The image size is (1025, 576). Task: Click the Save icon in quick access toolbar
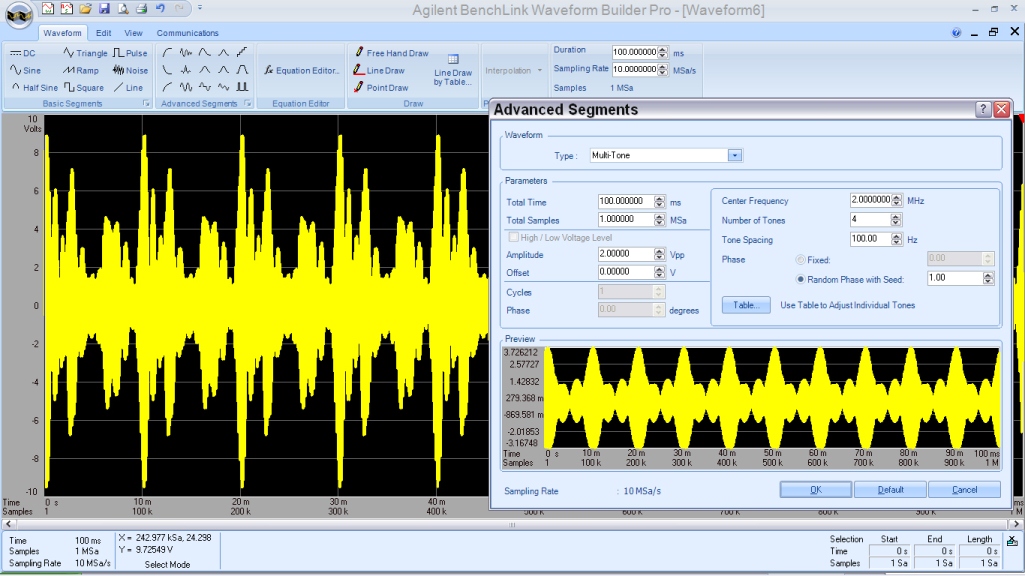pos(104,9)
